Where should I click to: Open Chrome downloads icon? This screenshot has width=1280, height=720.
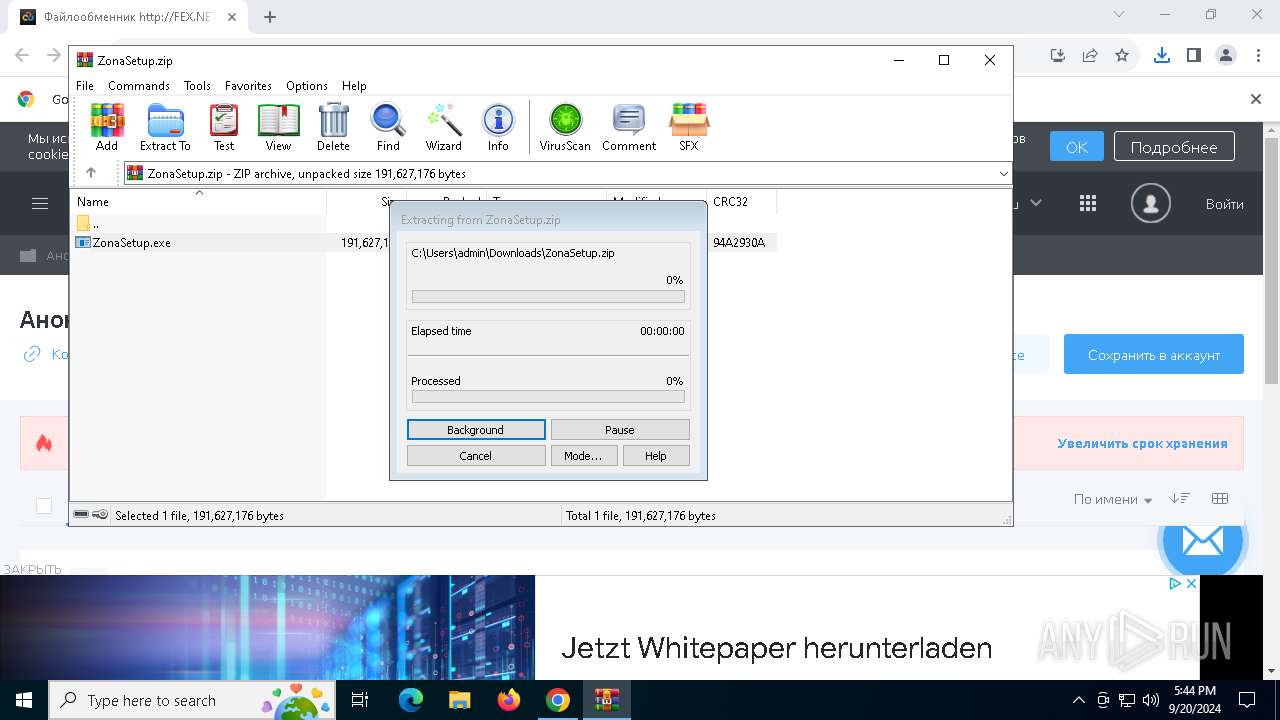(1162, 56)
